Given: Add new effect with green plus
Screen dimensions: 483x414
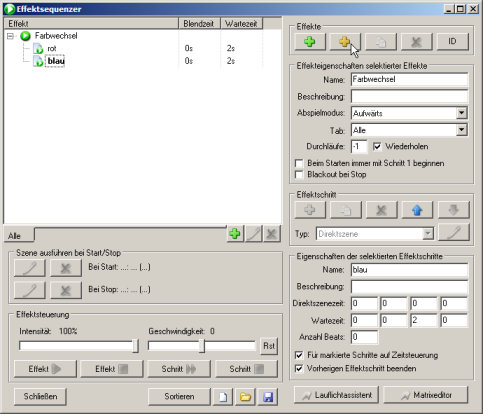Looking at the screenshot, I should [x=310, y=42].
